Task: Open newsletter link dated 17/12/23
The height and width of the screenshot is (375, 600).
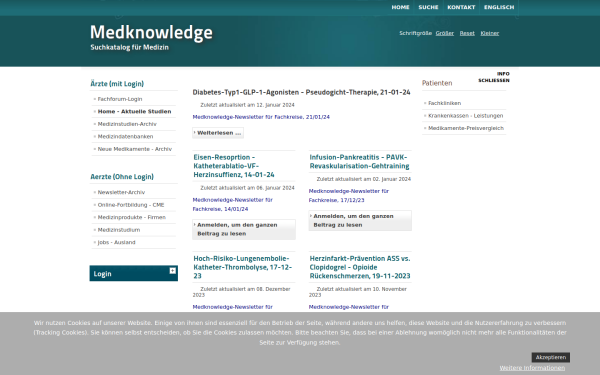Action: pyautogui.click(x=349, y=196)
